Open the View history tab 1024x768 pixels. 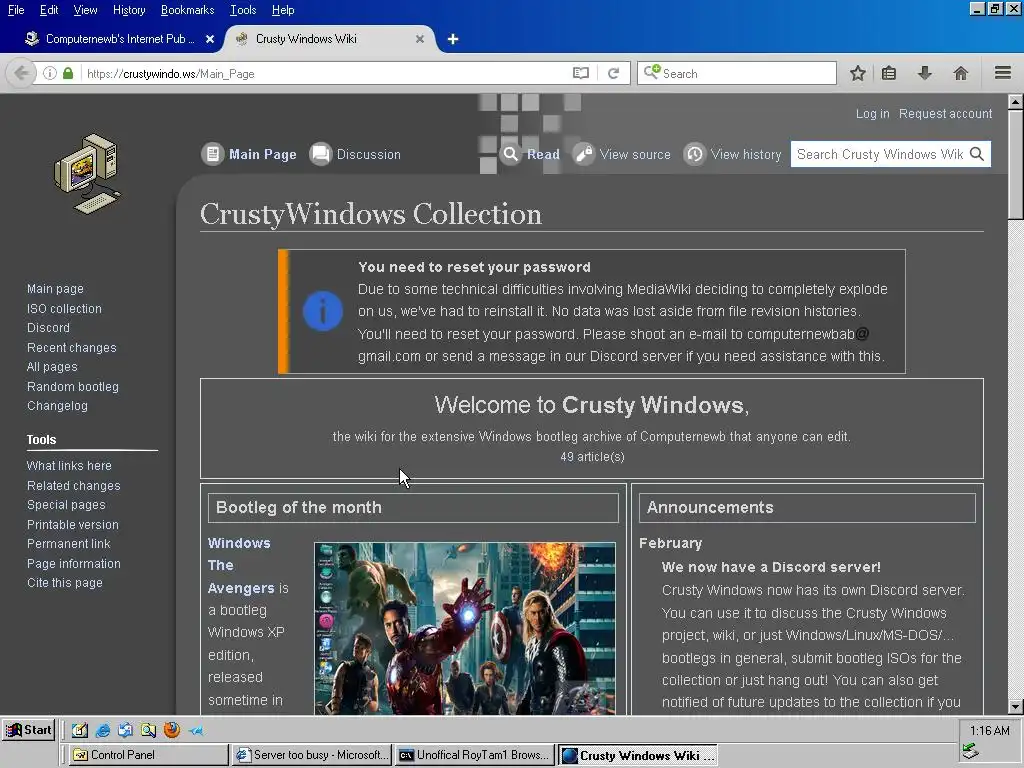pos(746,155)
